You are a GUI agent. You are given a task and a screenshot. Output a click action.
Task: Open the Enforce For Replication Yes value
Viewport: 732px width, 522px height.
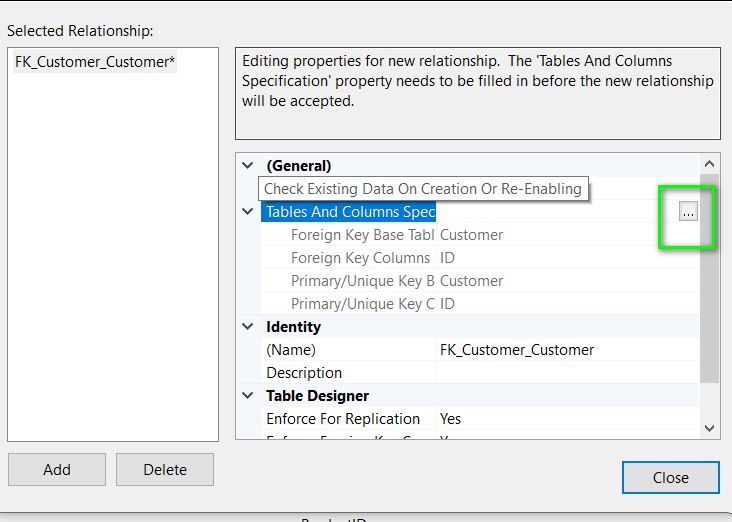click(x=566, y=419)
